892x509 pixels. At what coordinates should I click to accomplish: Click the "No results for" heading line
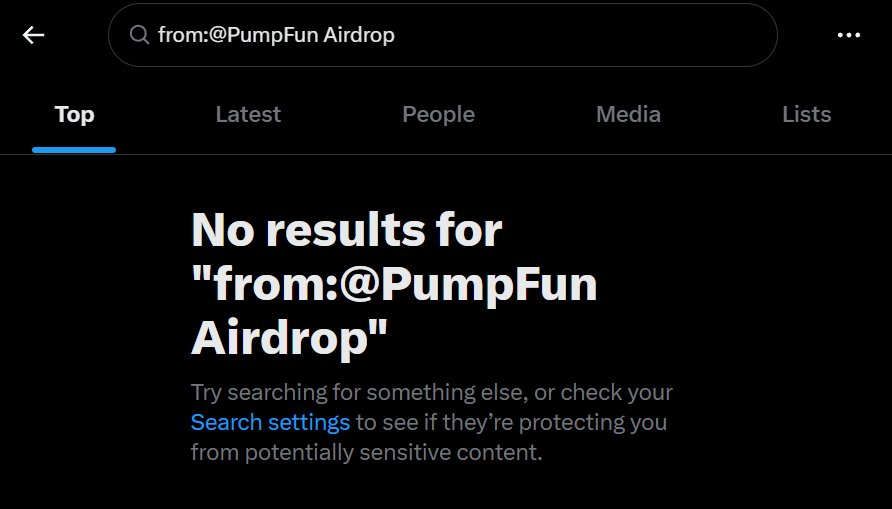point(346,231)
